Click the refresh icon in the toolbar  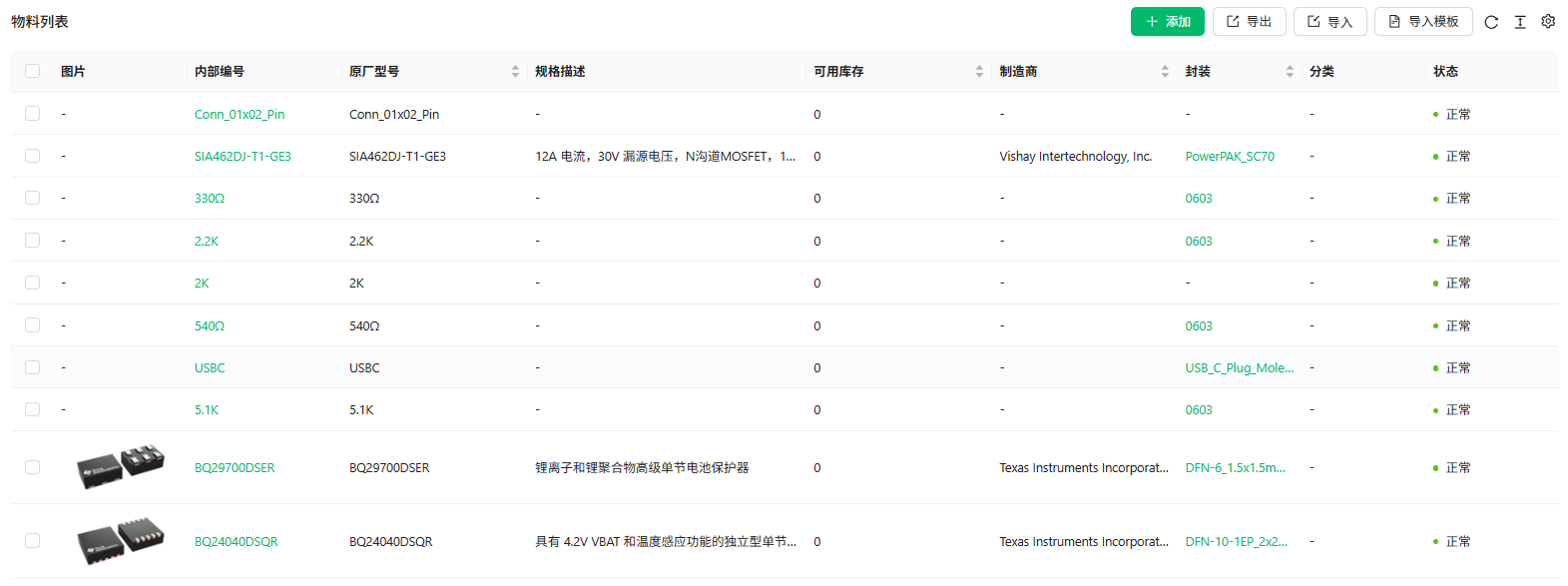[x=1491, y=22]
